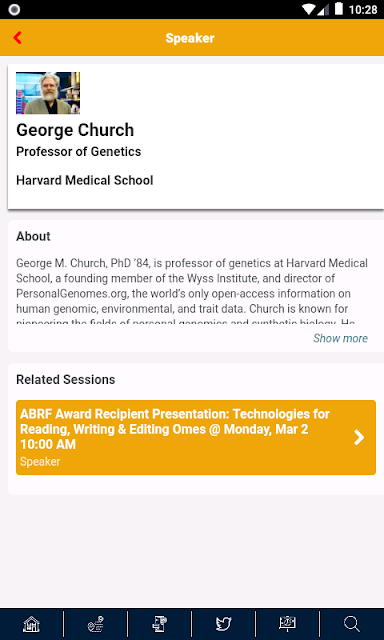The height and width of the screenshot is (640, 384).
Task: Tap the Speaker role label on session card
Action: pyautogui.click(x=40, y=462)
